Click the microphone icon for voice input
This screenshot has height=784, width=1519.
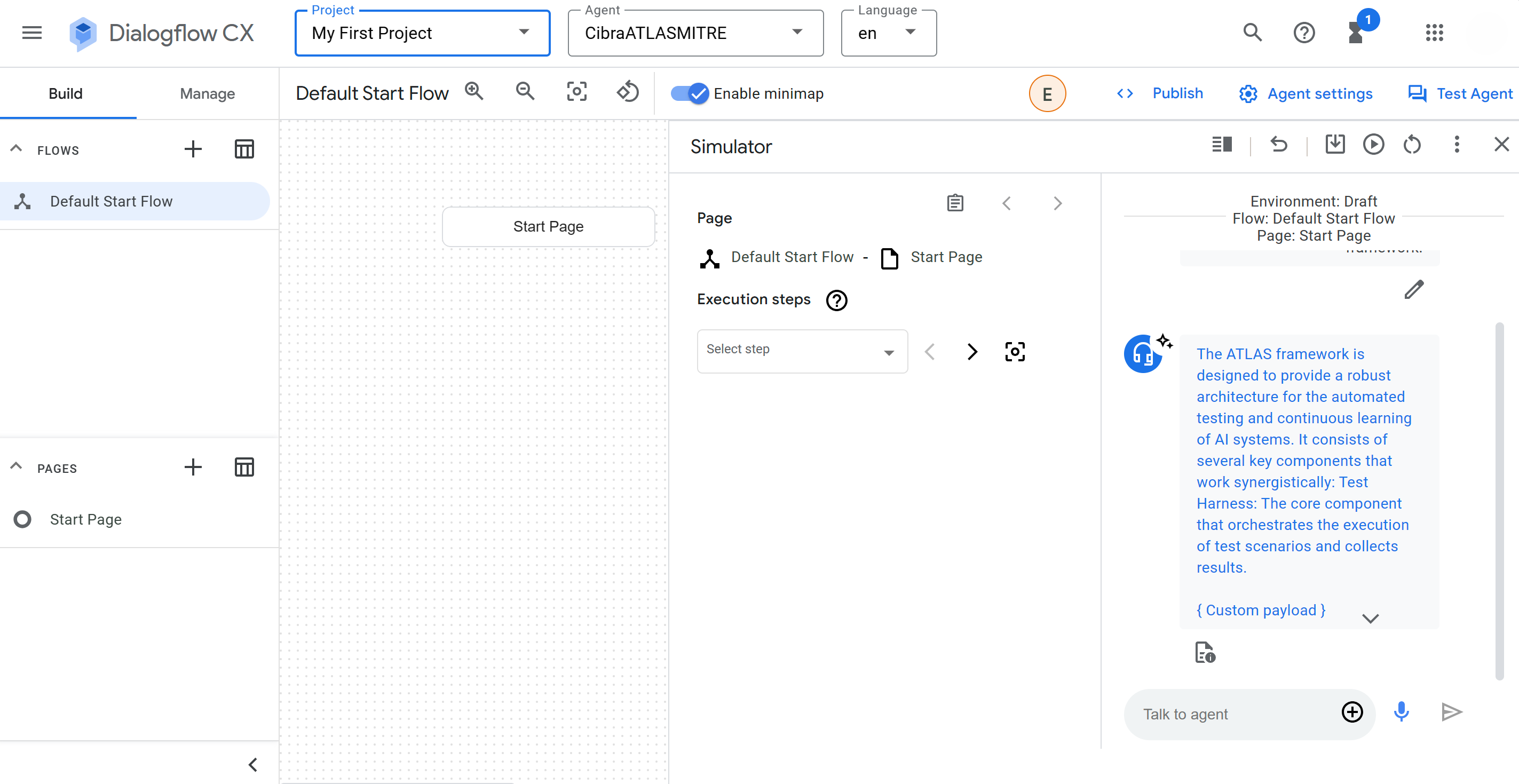tap(1401, 712)
